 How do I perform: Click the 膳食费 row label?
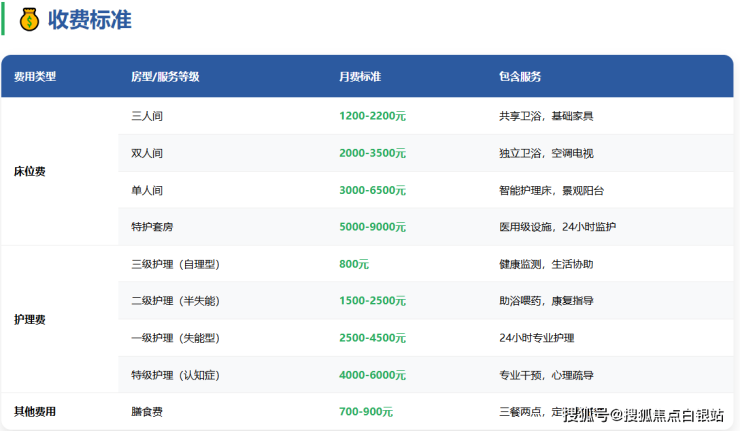(x=147, y=411)
